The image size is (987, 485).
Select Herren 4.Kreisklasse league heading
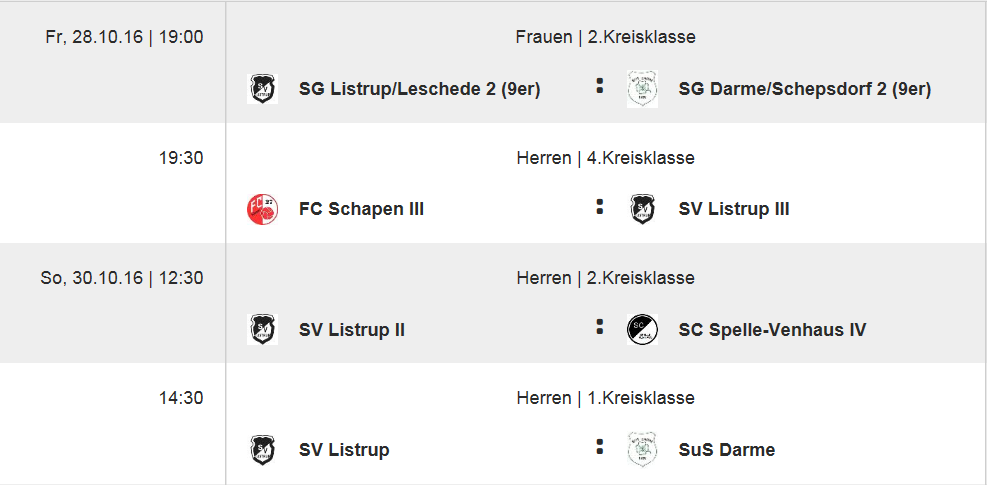pyautogui.click(x=606, y=157)
